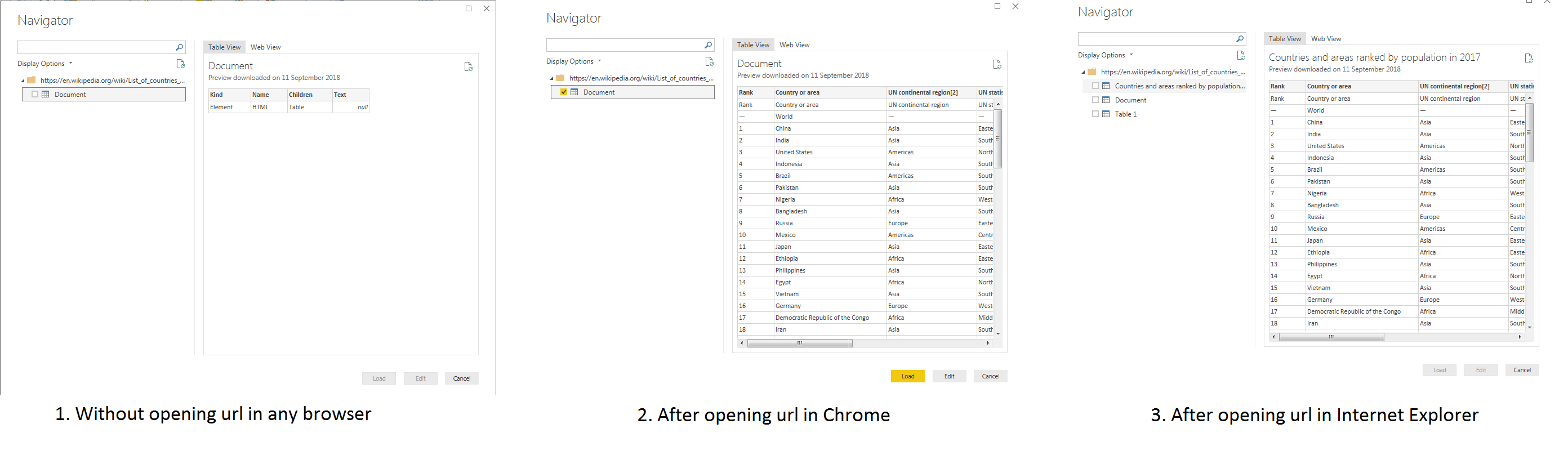1568x464 pixels.
Task: Click Country or area header in third Navigator
Action: pos(1362,87)
